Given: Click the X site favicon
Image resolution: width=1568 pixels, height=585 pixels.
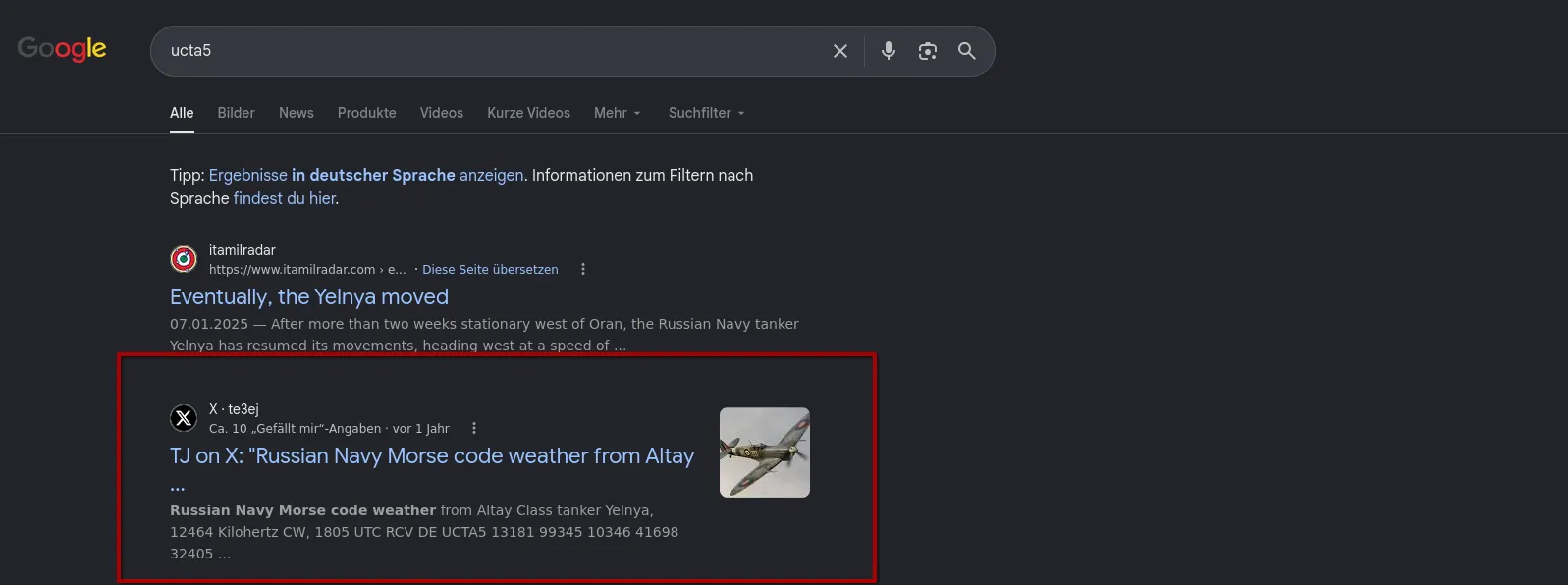Looking at the screenshot, I should point(184,418).
